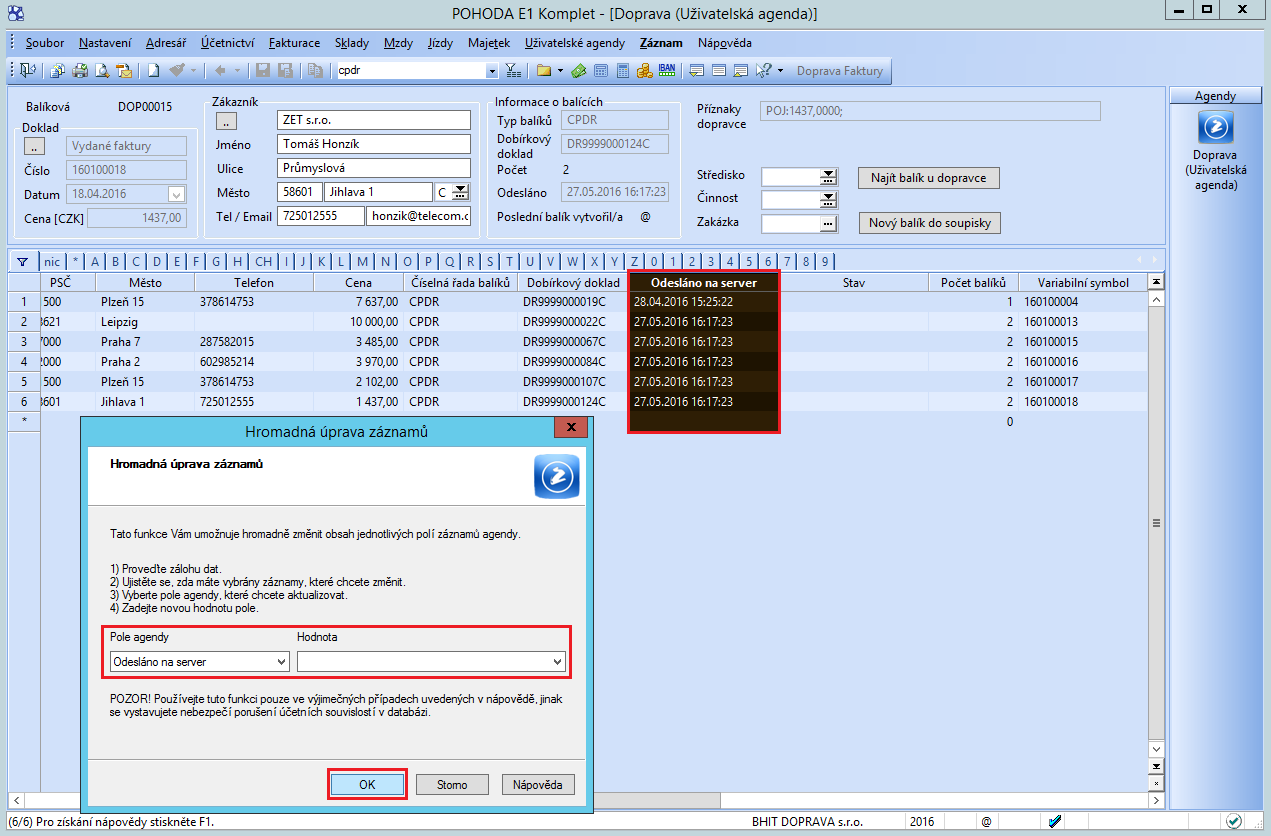Click the new record blank page icon
Image resolution: width=1271 pixels, height=836 pixels.
tap(153, 70)
